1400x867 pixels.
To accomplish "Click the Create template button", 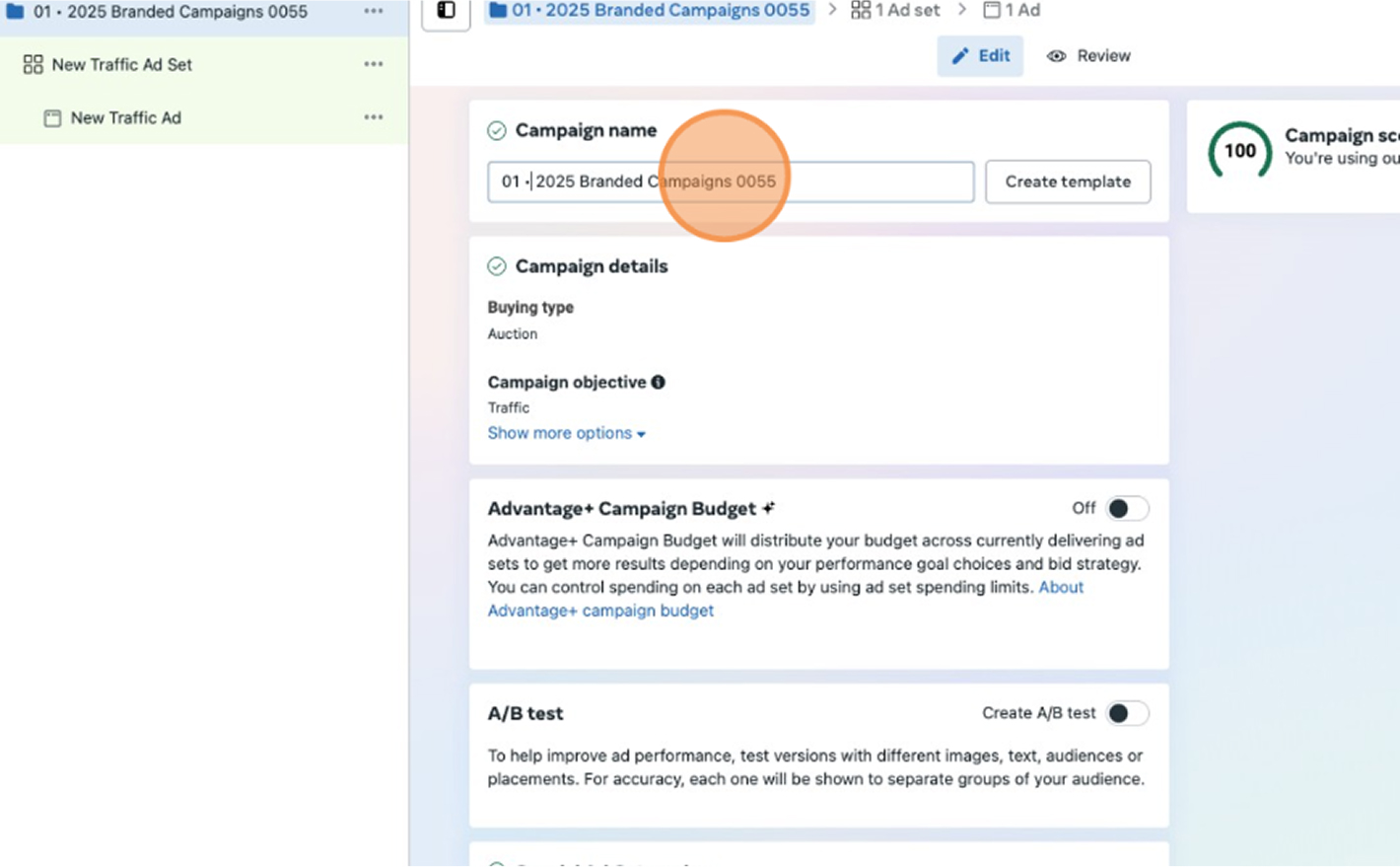I will coord(1068,181).
